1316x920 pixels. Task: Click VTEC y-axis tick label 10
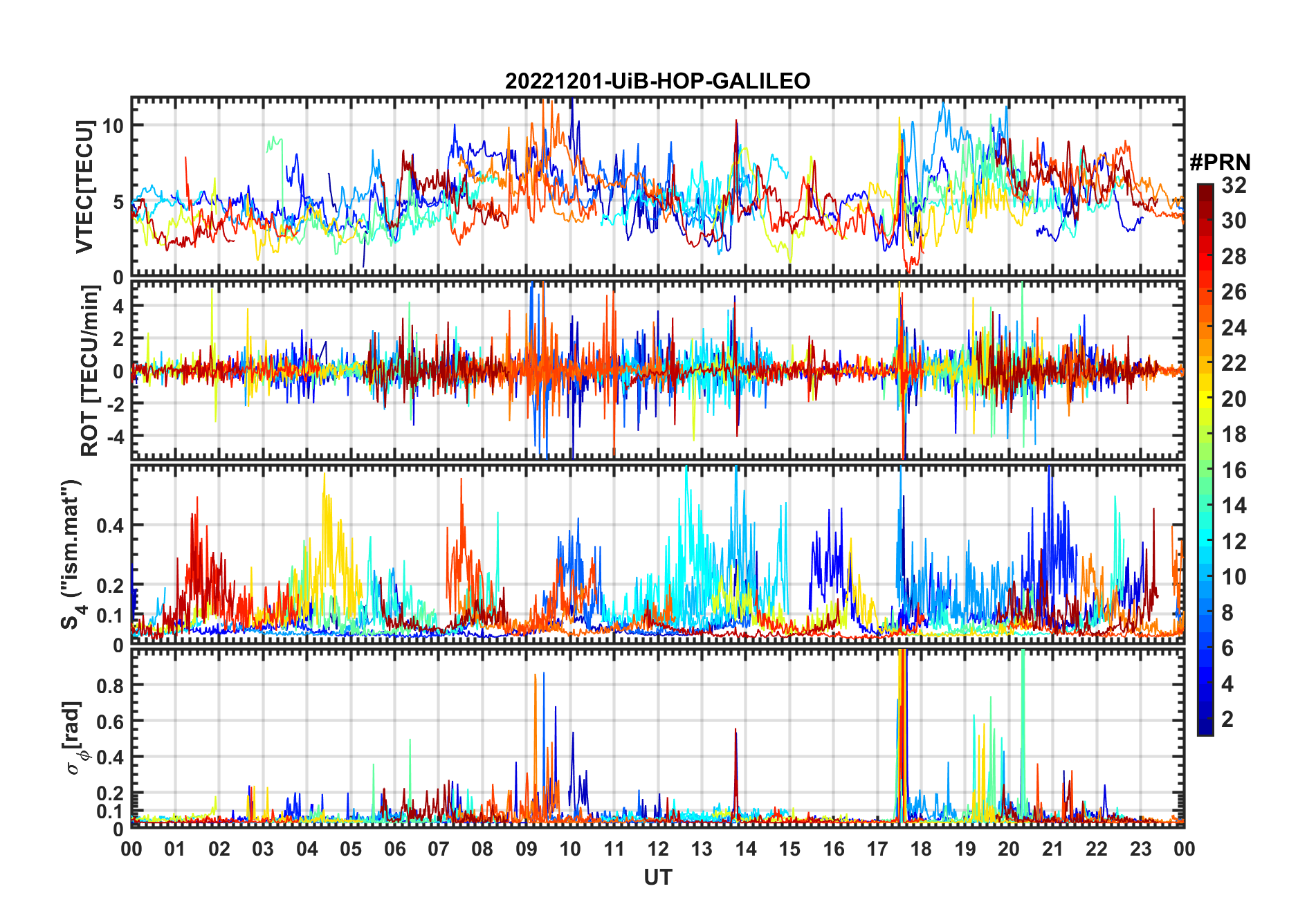[x=113, y=126]
